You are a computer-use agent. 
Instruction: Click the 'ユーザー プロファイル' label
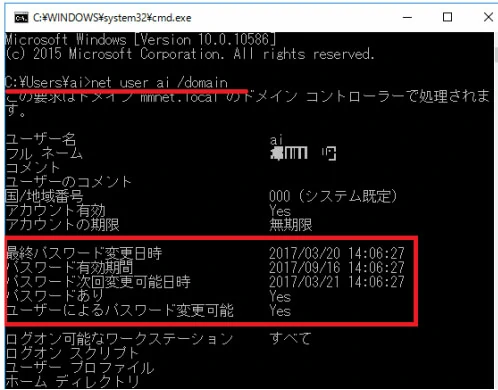(80, 367)
